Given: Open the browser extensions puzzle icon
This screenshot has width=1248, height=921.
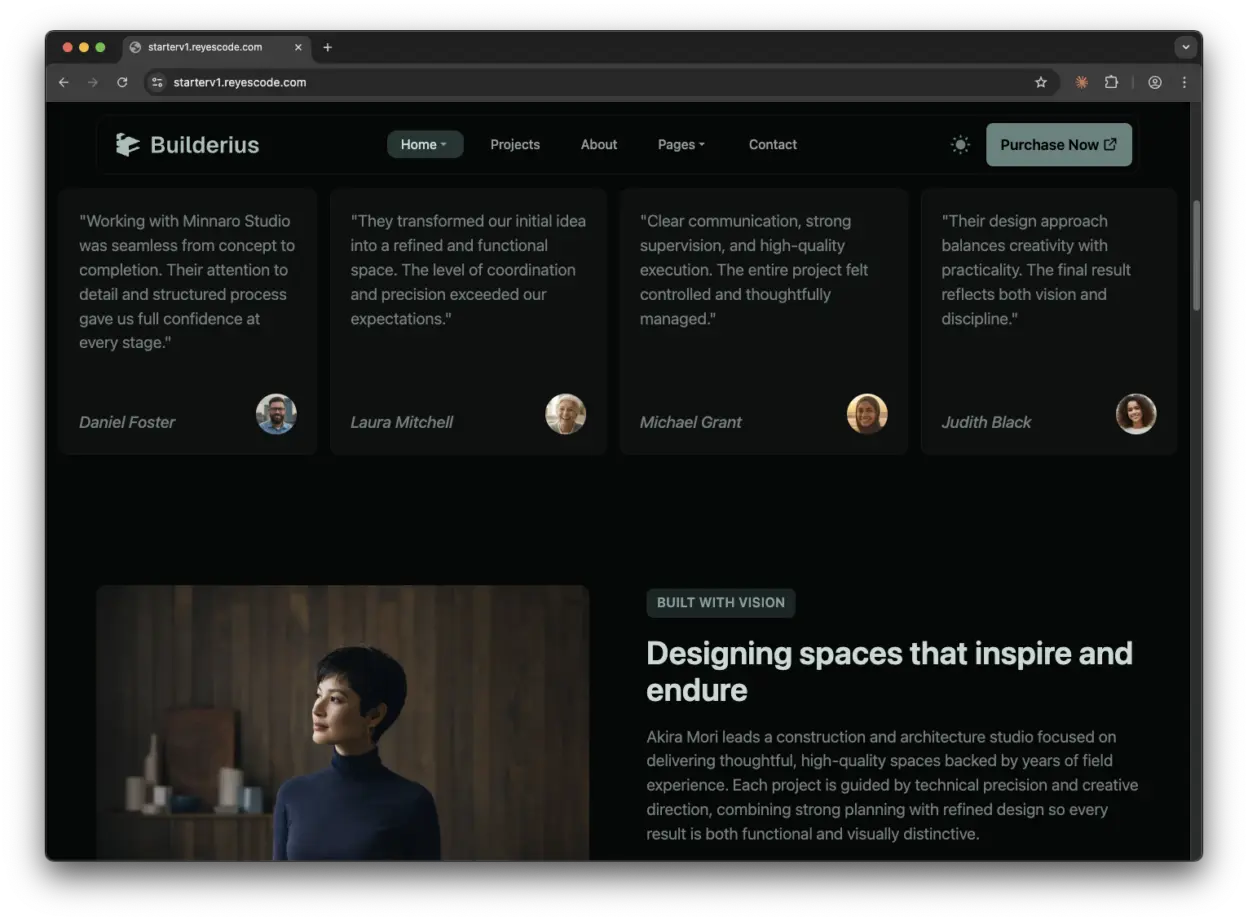Looking at the screenshot, I should pos(1111,83).
